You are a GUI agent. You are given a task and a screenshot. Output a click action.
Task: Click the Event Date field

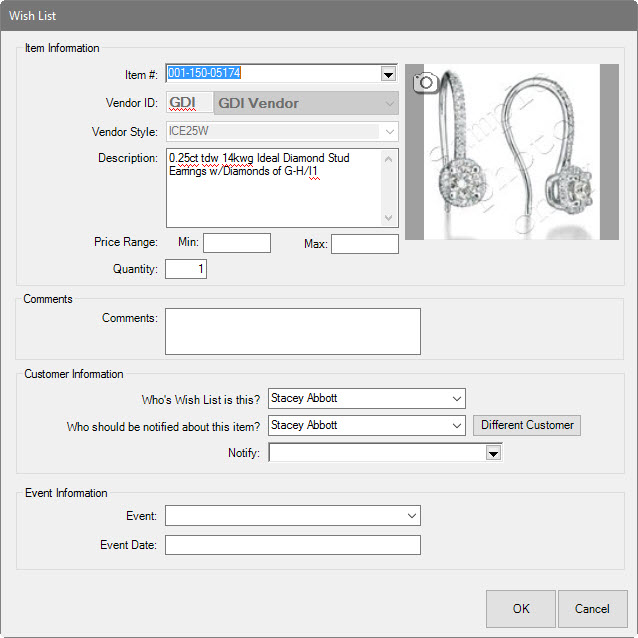click(x=292, y=545)
